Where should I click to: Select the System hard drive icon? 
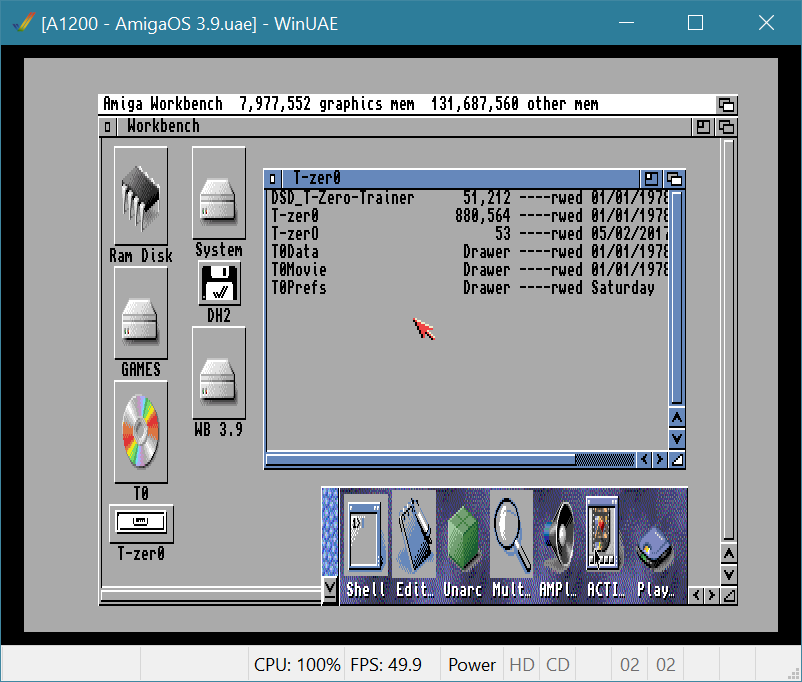click(x=219, y=193)
